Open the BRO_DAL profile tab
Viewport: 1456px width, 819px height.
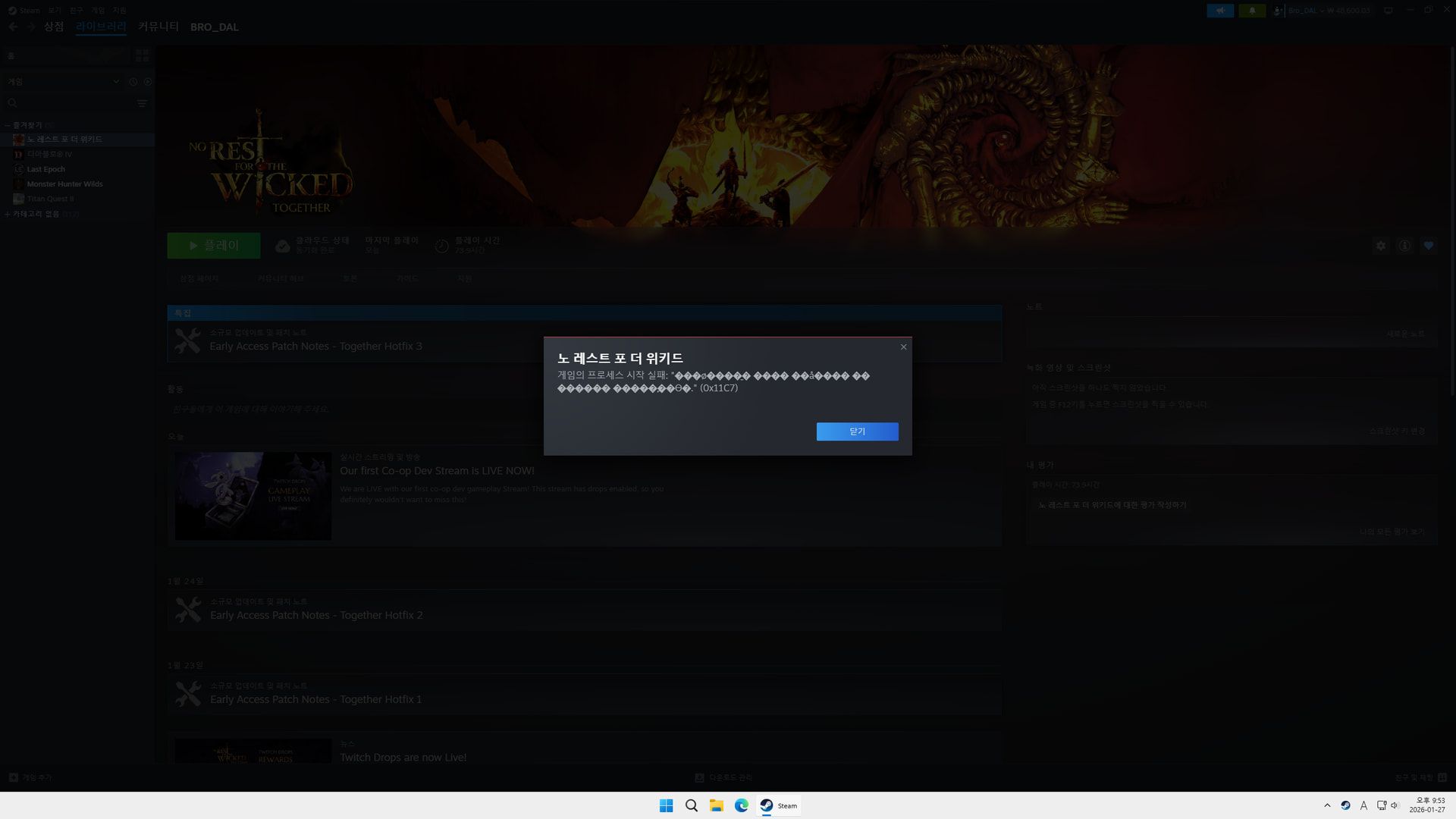pos(215,27)
